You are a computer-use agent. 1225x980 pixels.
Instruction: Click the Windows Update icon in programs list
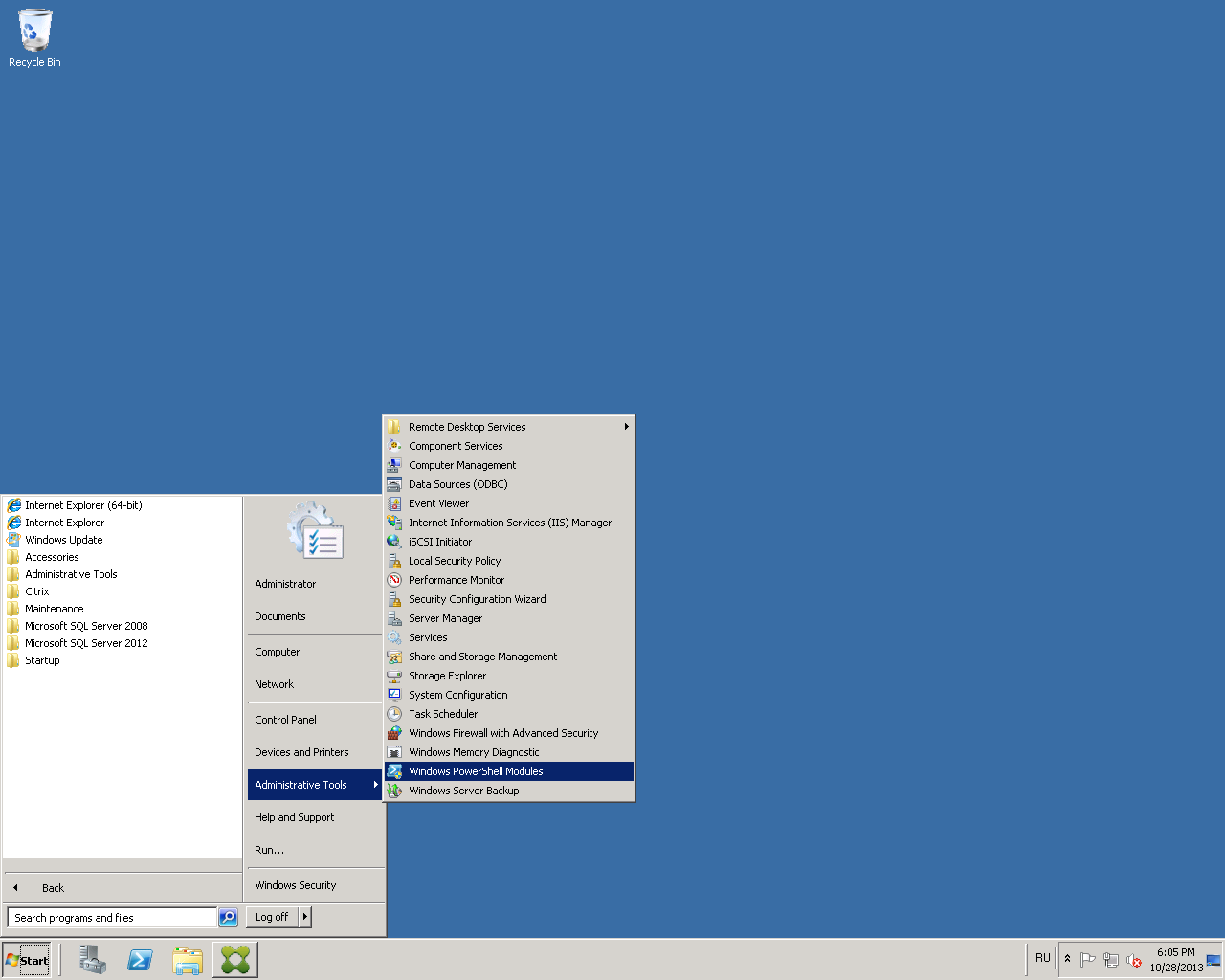[x=14, y=540]
